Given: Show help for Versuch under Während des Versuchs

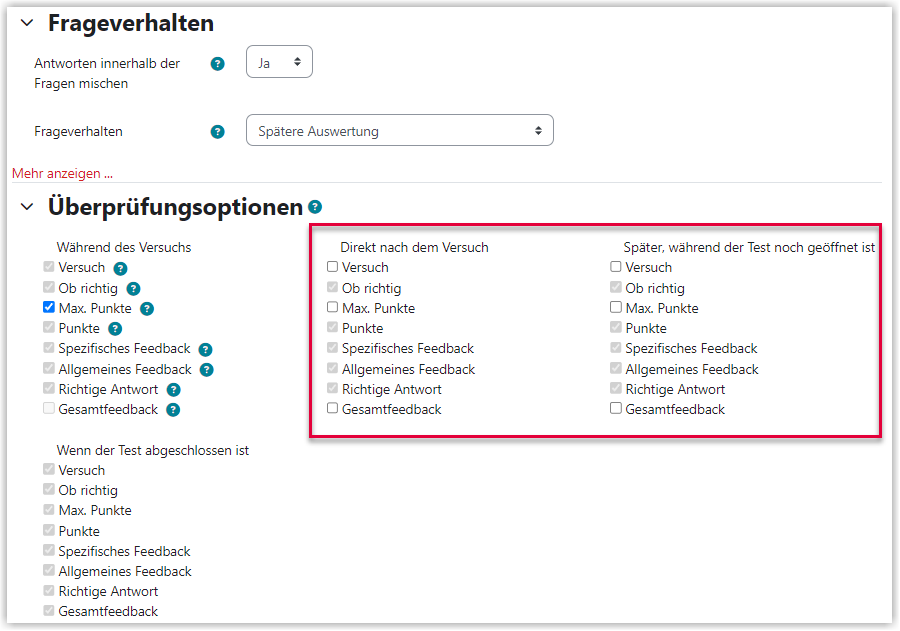Looking at the screenshot, I should point(120,268).
